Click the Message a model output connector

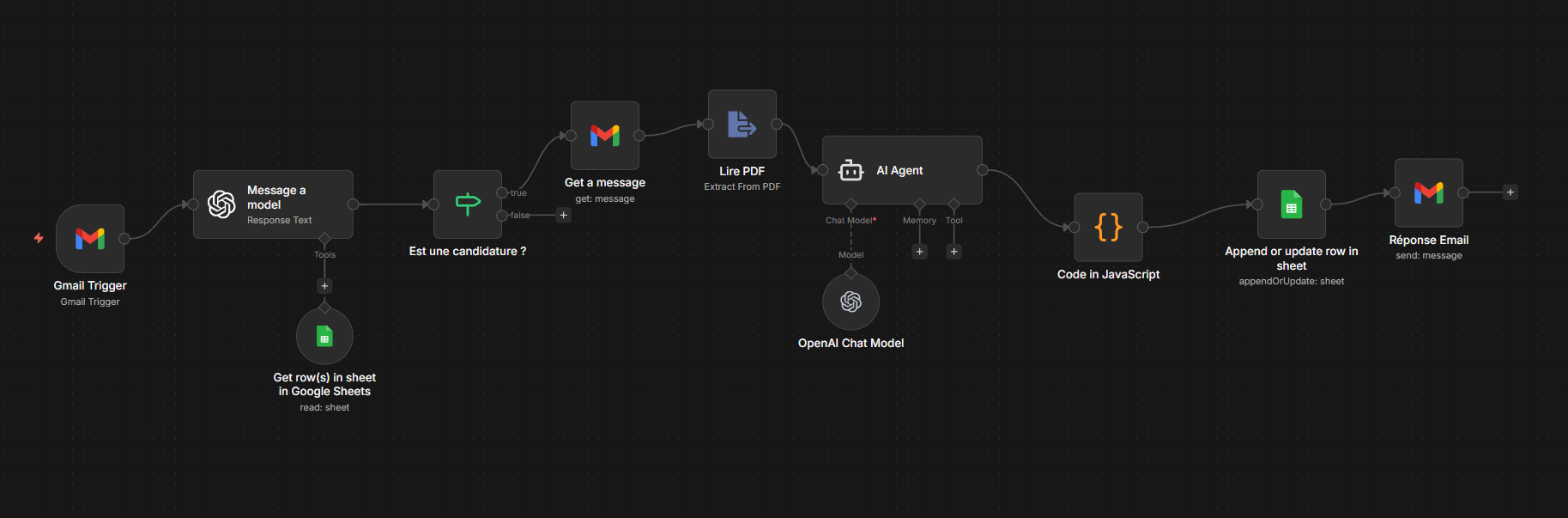[x=353, y=204]
